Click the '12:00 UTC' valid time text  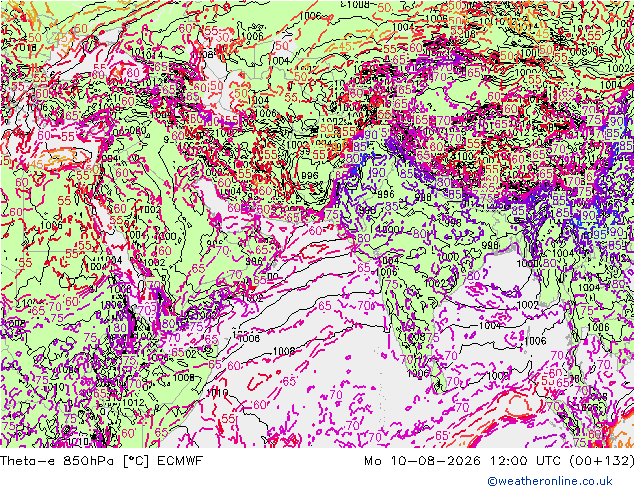(525, 461)
